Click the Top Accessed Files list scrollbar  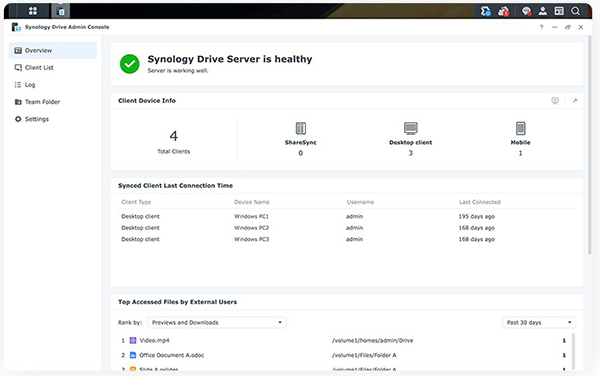(x=573, y=351)
